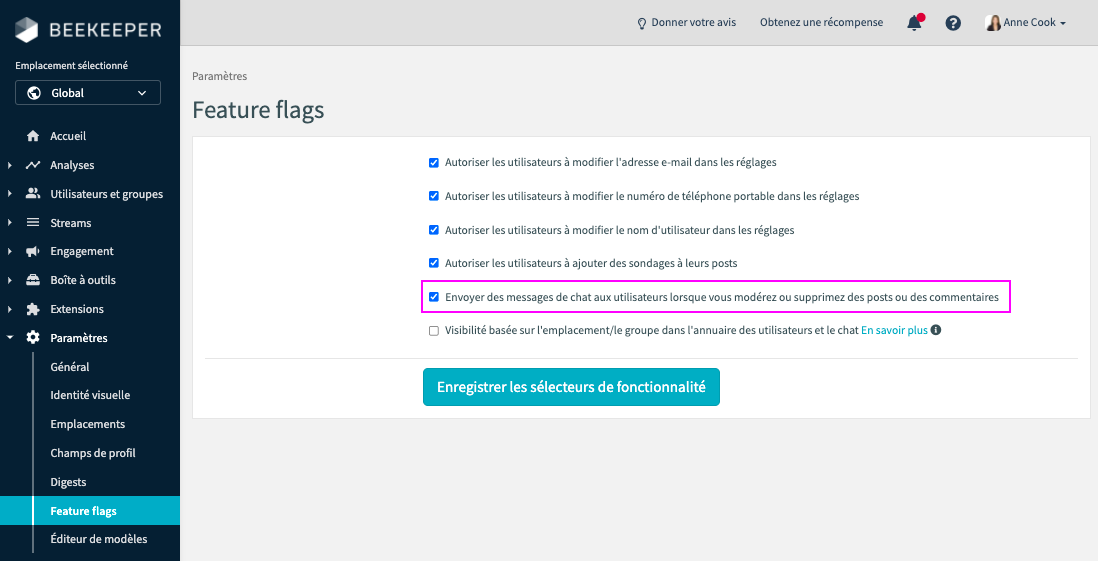1098x561 pixels.
Task: Select Feature flags in the sidebar
Action: pos(90,511)
